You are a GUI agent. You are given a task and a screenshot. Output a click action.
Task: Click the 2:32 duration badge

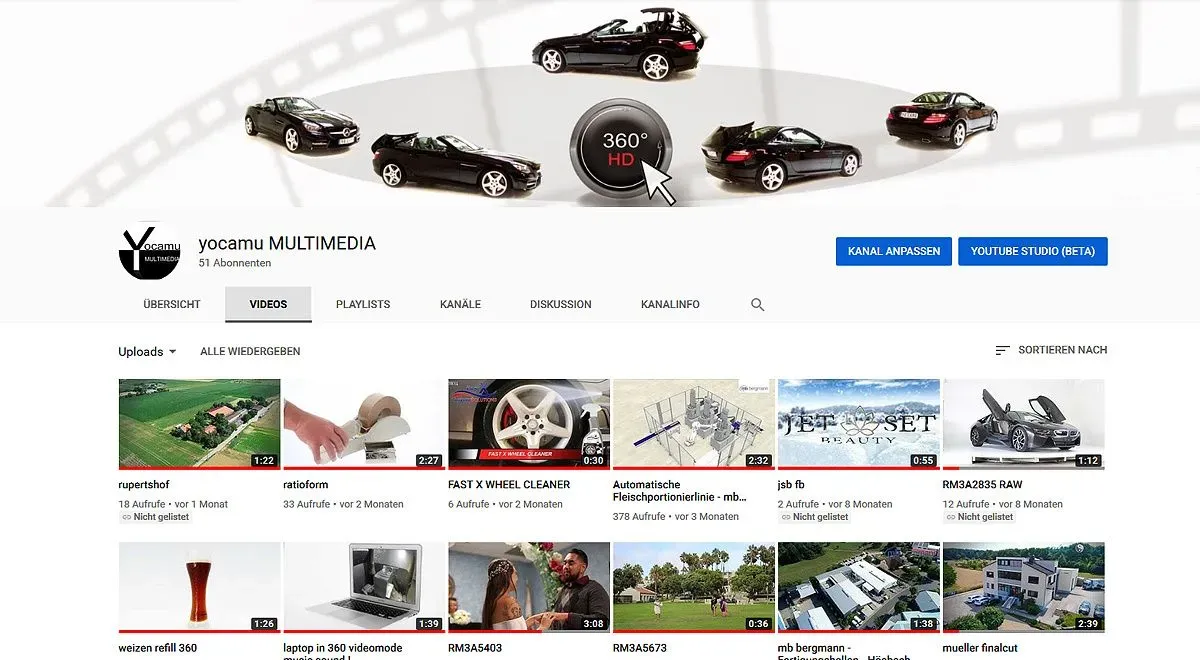(x=758, y=461)
